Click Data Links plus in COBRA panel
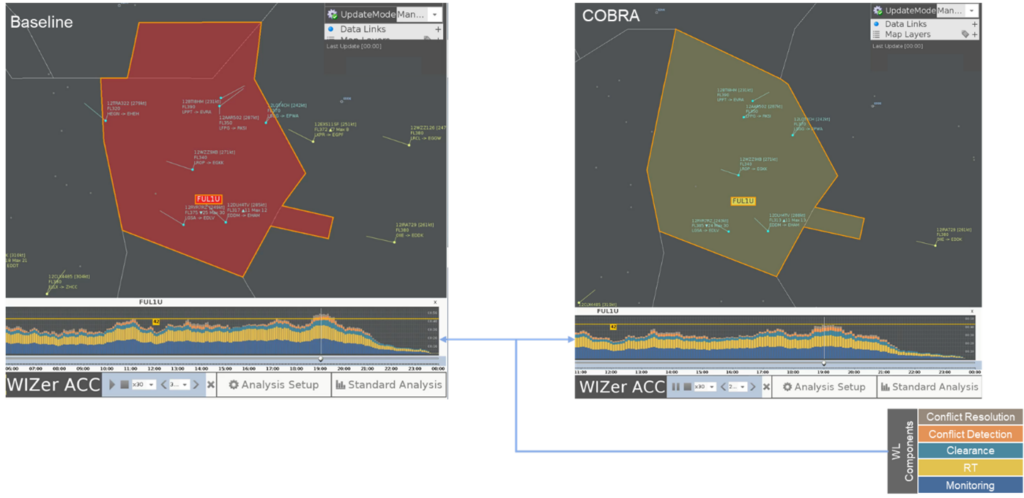This screenshot has height=498, width=1024. (974, 24)
